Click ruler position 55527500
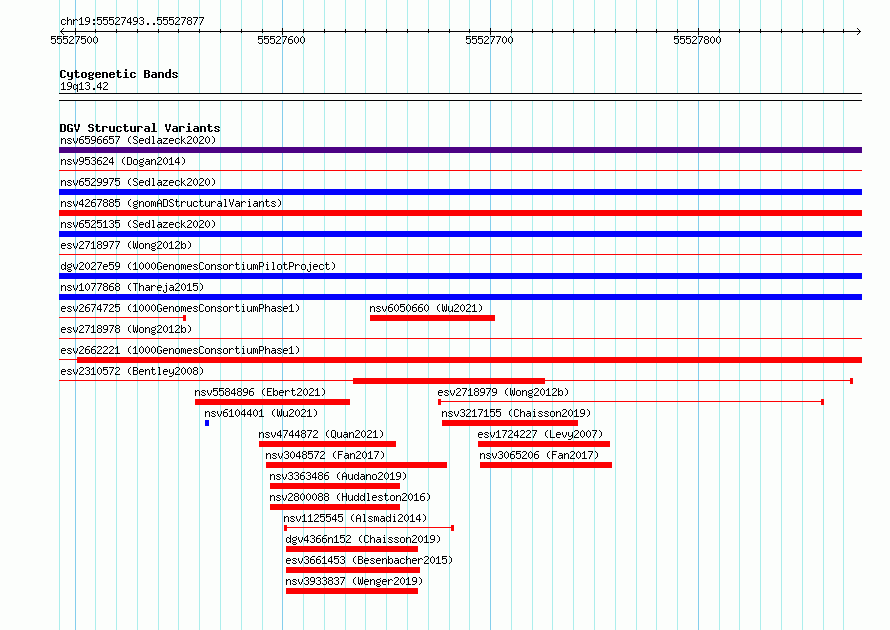 coord(74,40)
